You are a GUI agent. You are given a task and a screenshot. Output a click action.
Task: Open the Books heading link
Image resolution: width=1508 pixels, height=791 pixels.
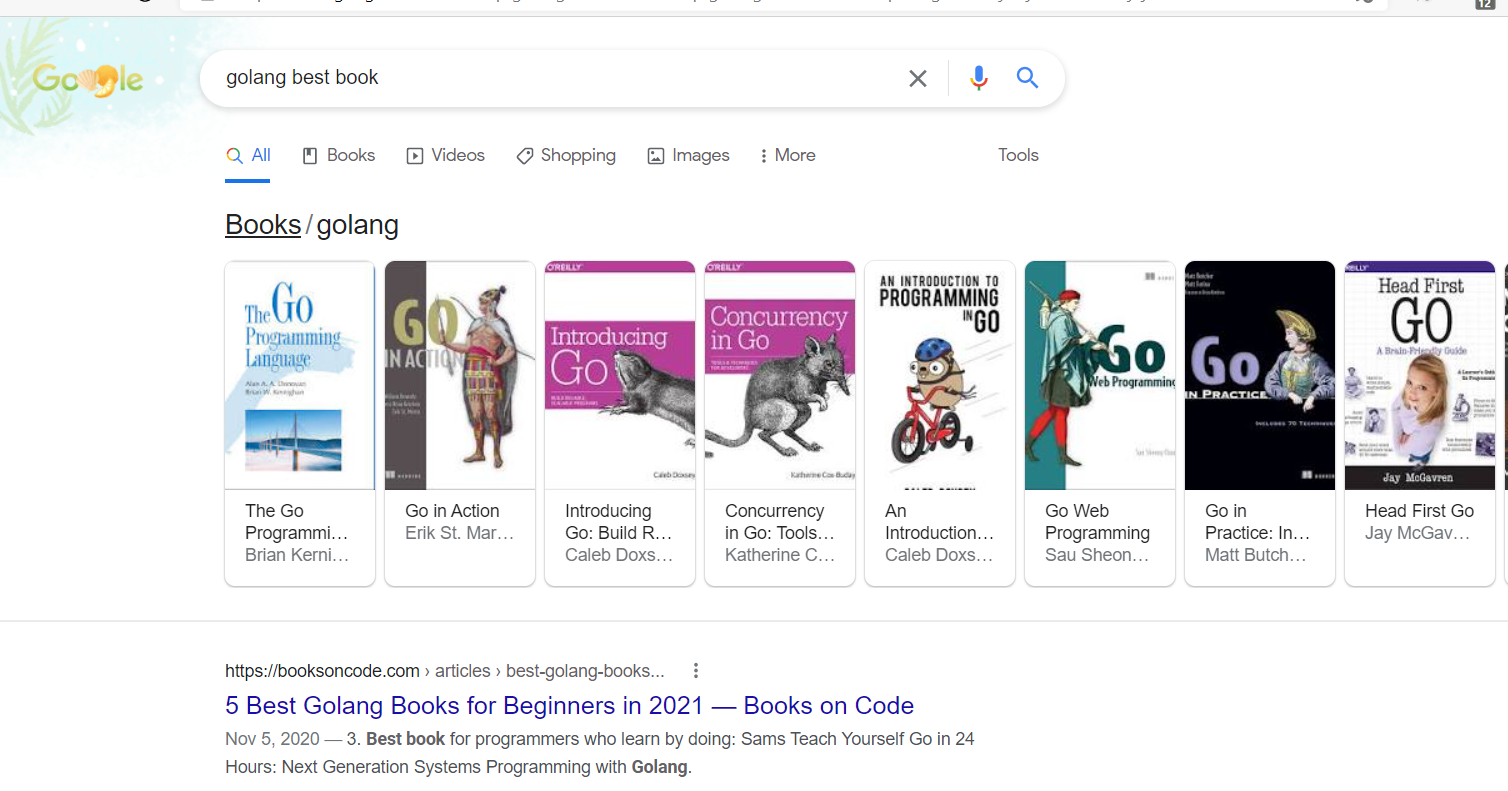(x=263, y=225)
